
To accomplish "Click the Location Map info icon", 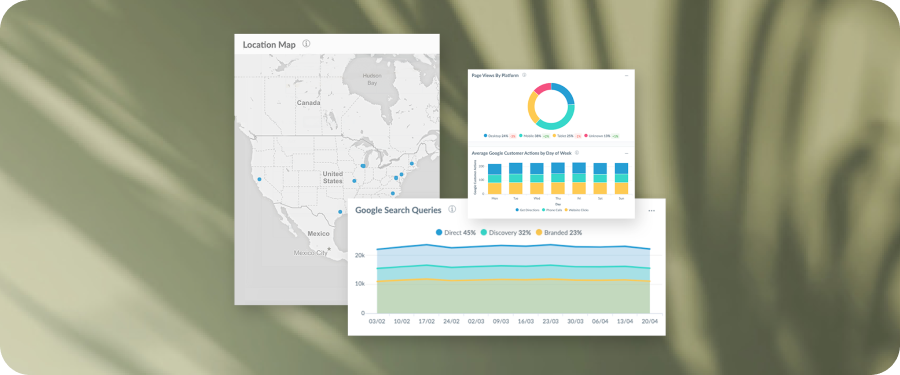I will [306, 44].
